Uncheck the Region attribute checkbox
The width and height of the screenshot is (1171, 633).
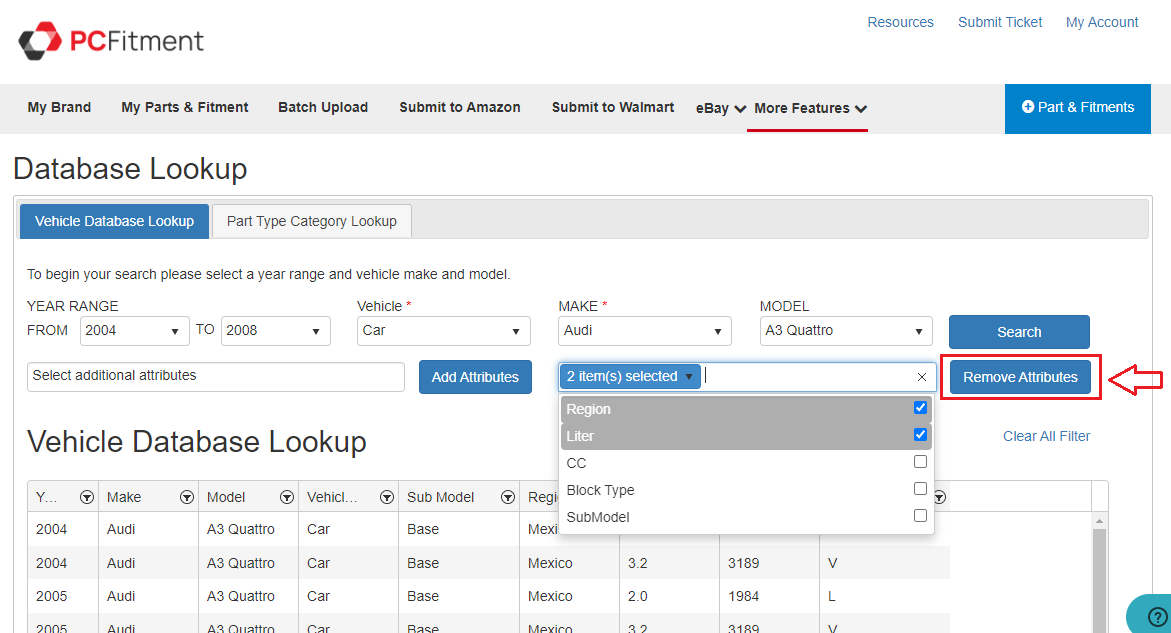pyautogui.click(x=920, y=408)
